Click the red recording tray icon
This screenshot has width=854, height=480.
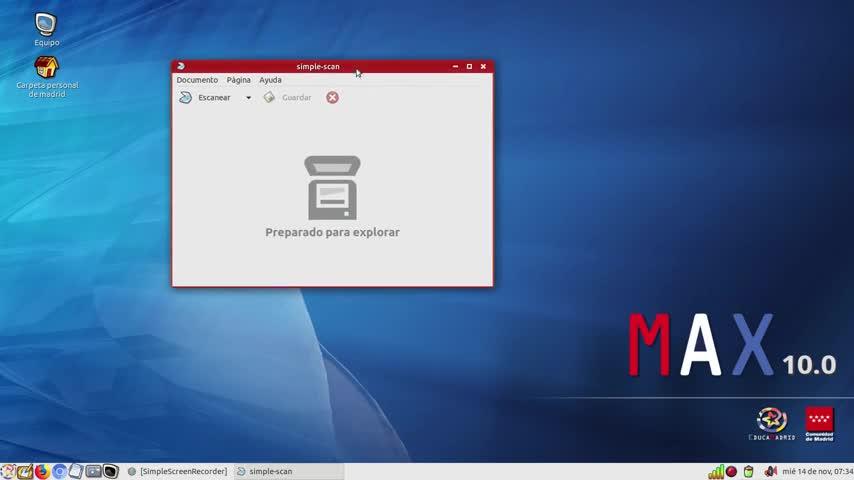pyautogui.click(x=731, y=471)
